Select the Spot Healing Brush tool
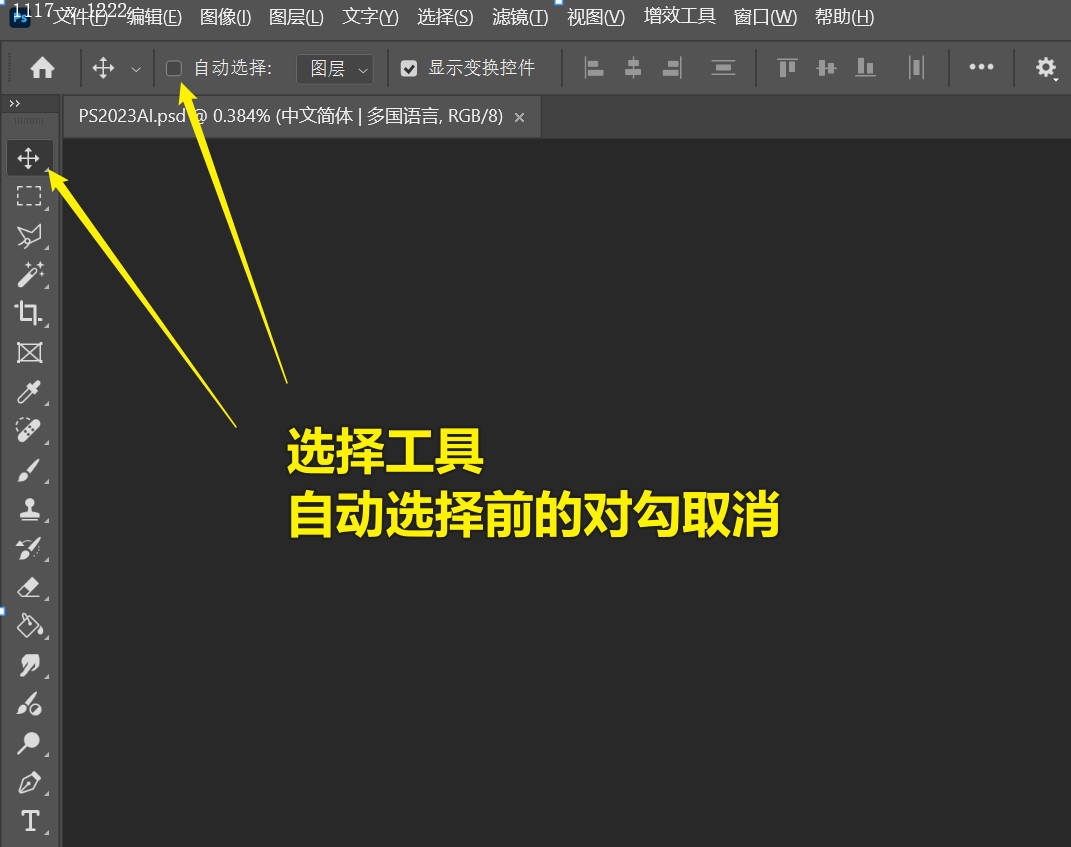The width and height of the screenshot is (1071, 847). (x=28, y=430)
